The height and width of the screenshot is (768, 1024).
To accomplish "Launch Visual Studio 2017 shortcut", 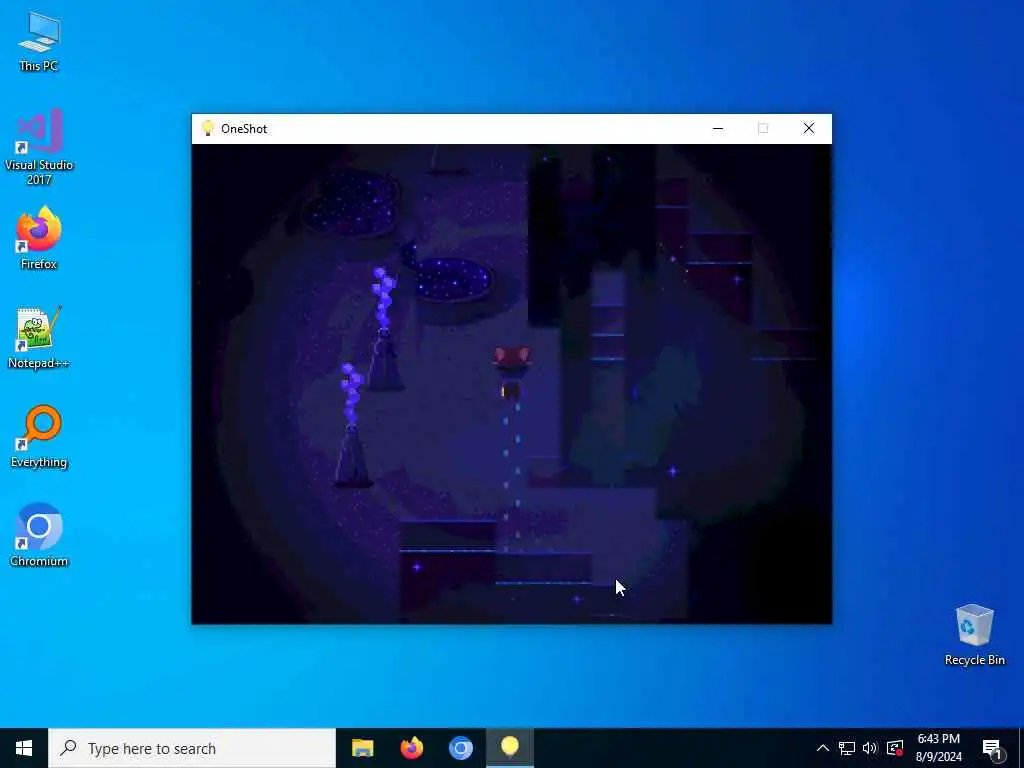I will pos(39,146).
